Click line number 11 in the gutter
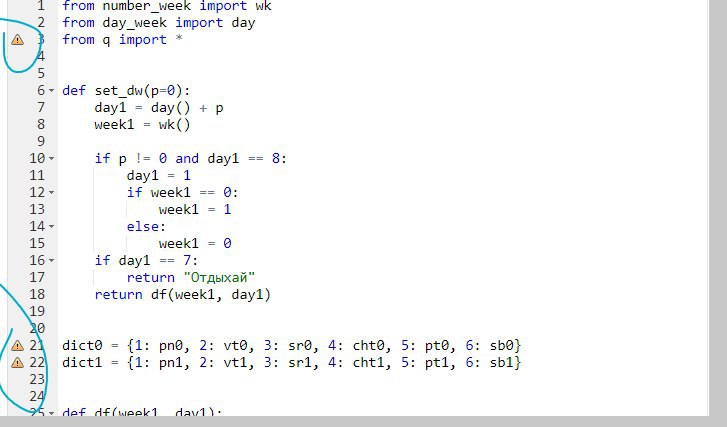Image resolution: width=727 pixels, height=427 pixels. 37,175
